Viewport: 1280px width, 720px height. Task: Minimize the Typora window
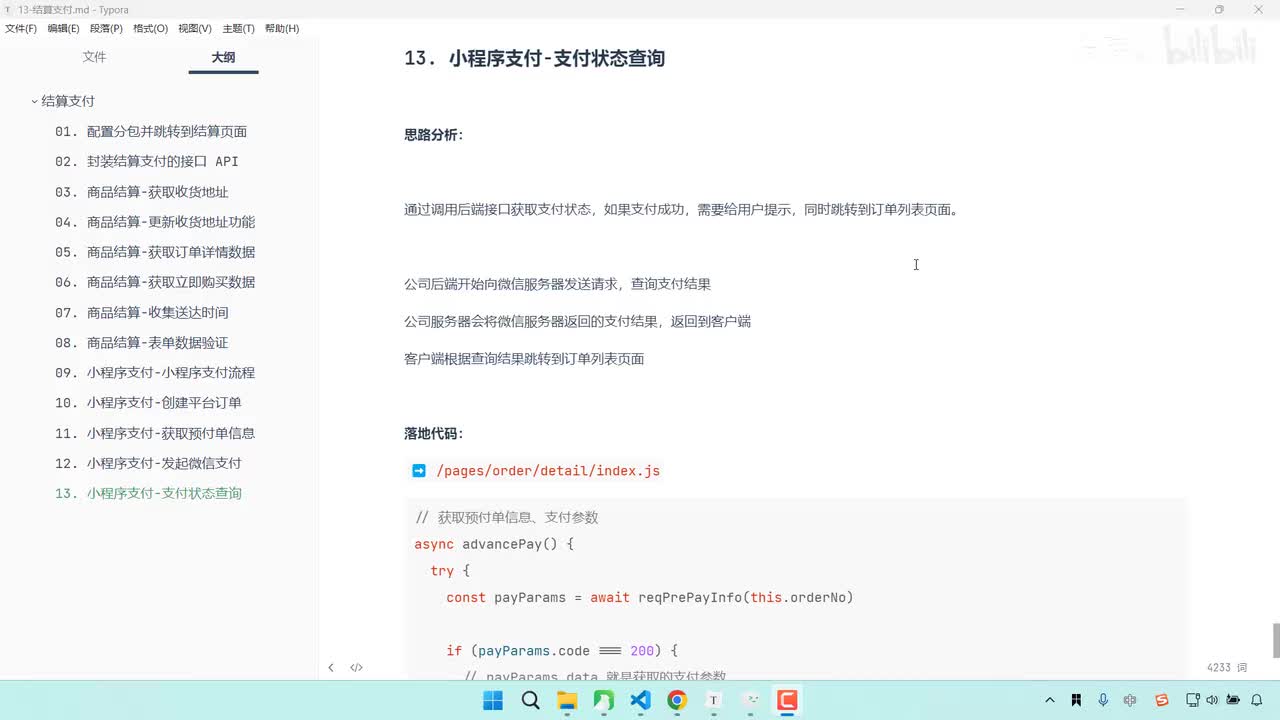click(x=1181, y=9)
